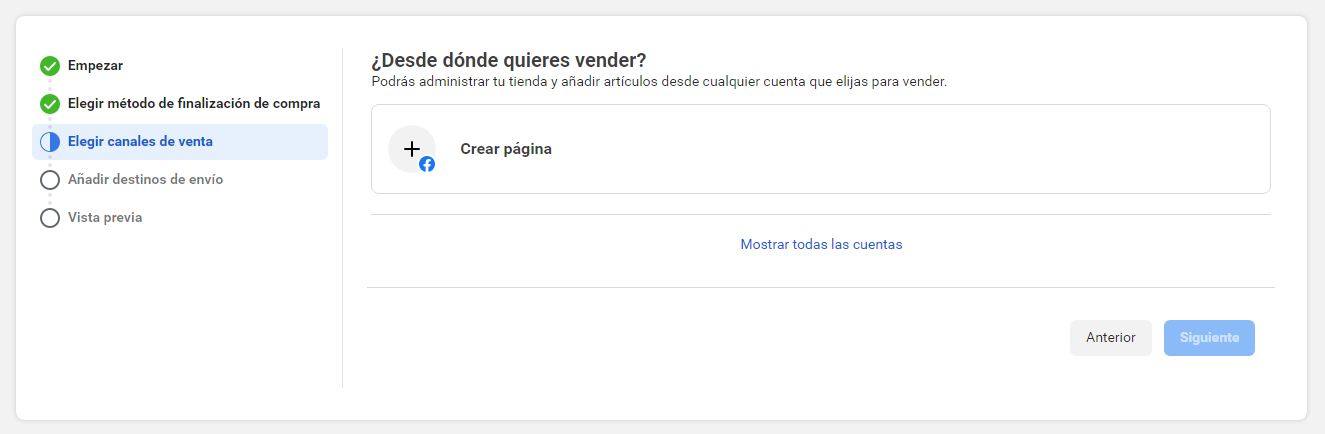Click the empty circle next to Añadir destinos de envío

click(x=50, y=180)
